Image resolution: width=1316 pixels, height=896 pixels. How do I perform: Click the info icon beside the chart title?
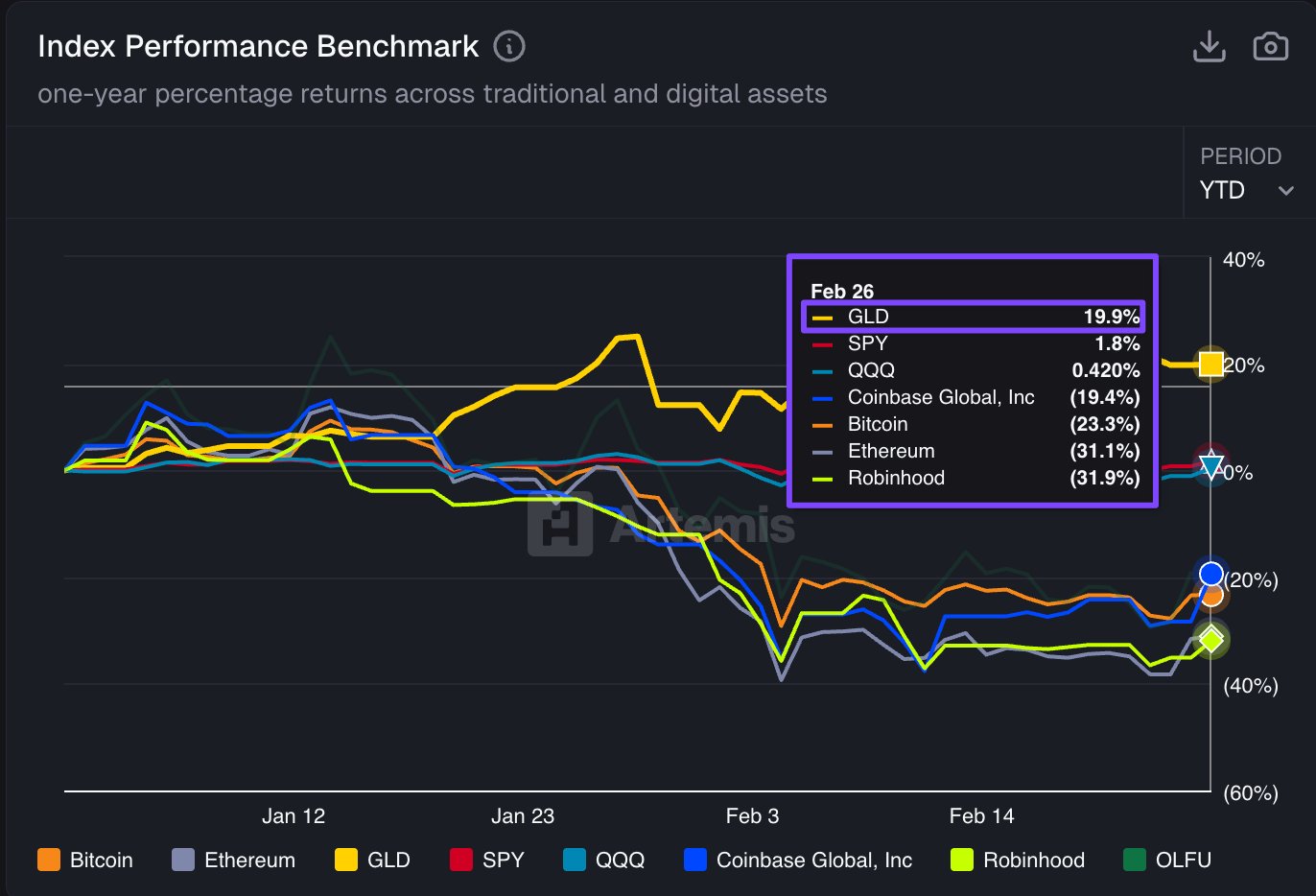[509, 46]
